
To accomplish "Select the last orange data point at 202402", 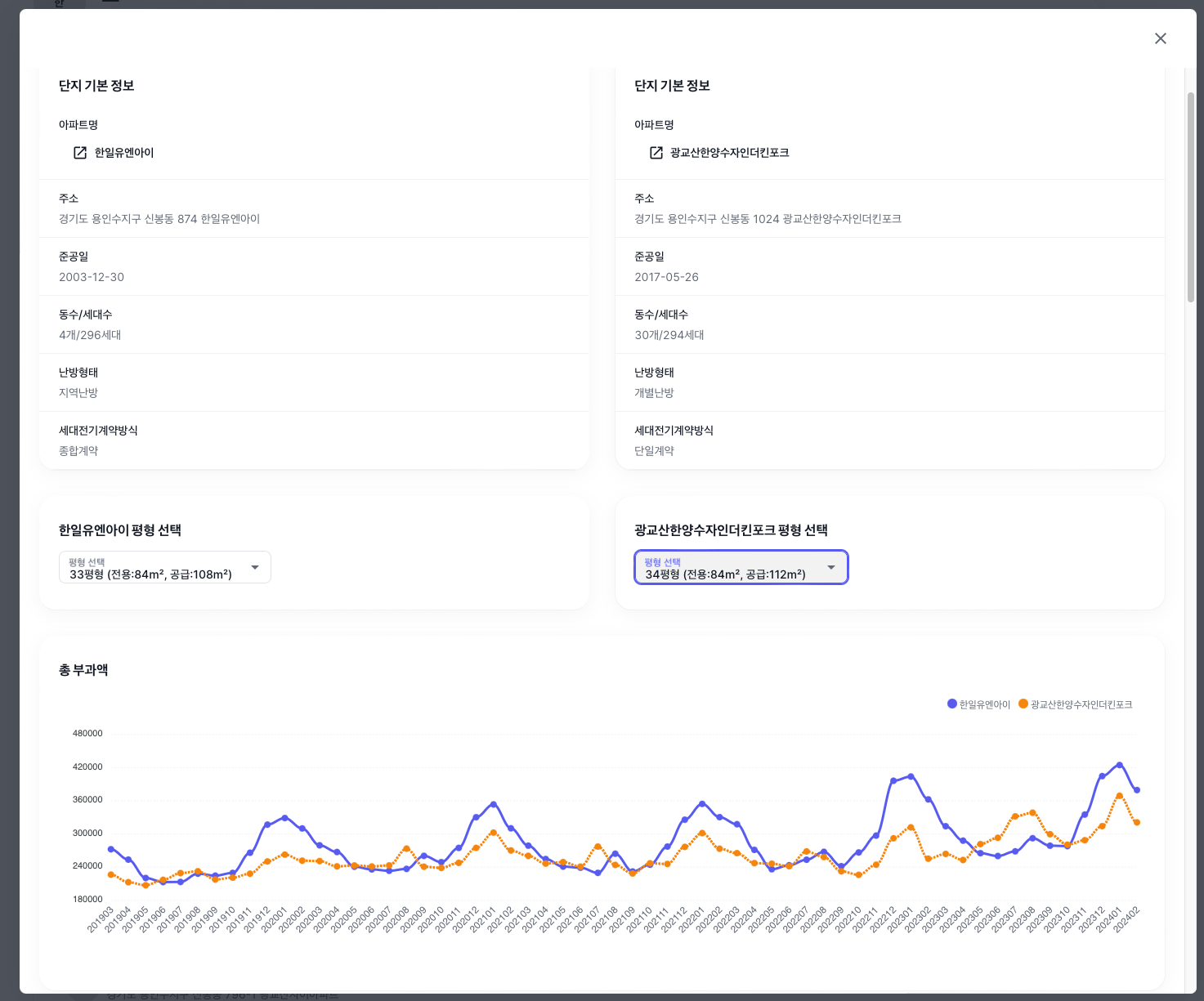I will [x=1137, y=822].
